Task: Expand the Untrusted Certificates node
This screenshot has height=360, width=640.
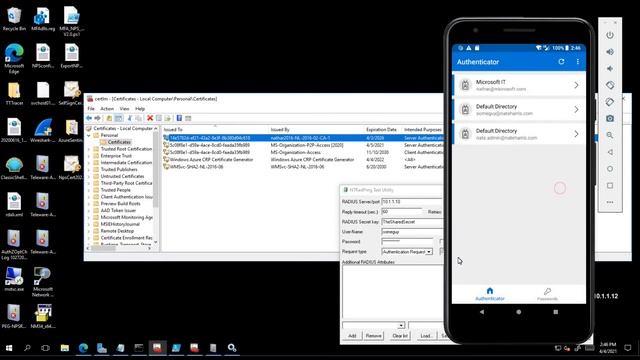Action: [x=89, y=176]
